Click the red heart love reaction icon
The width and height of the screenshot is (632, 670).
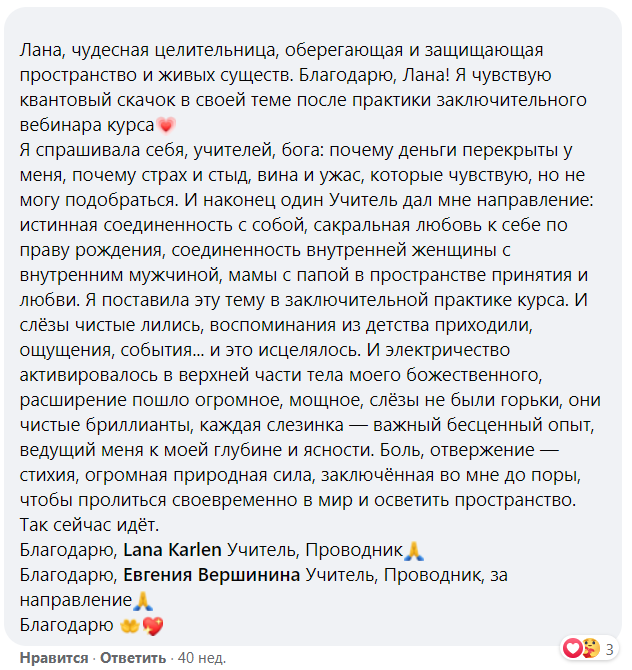[573, 649]
